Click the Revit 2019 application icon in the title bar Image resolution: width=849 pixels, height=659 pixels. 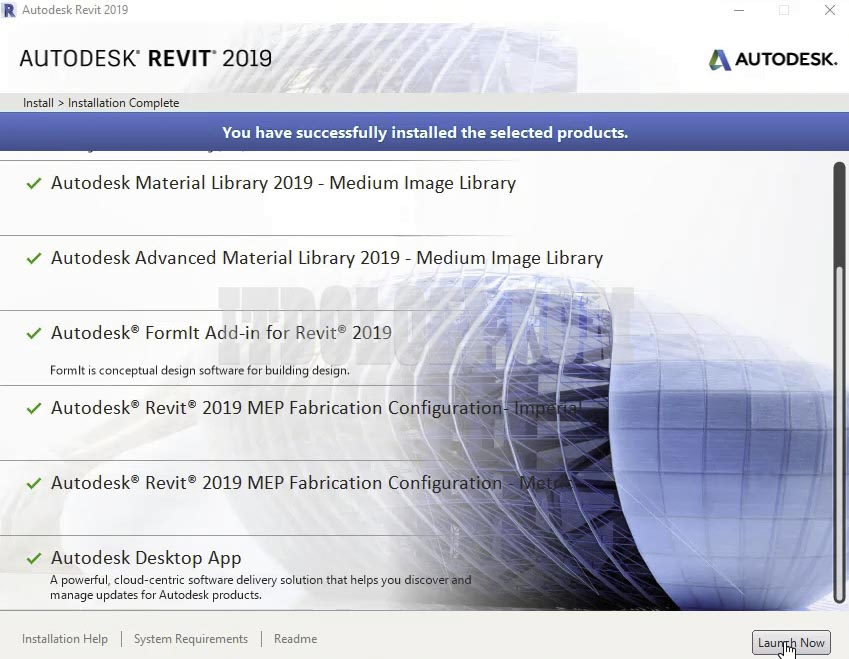(11, 9)
